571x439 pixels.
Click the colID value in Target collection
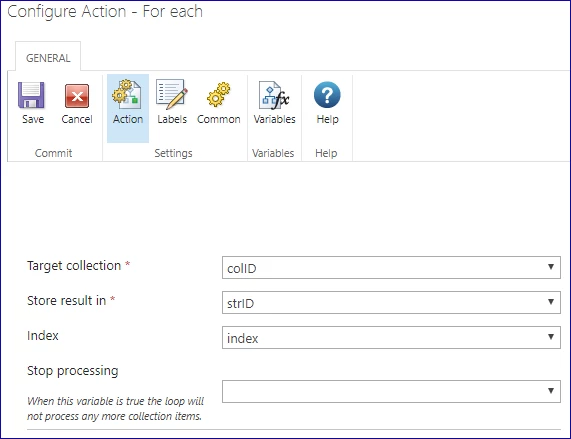pos(242,269)
